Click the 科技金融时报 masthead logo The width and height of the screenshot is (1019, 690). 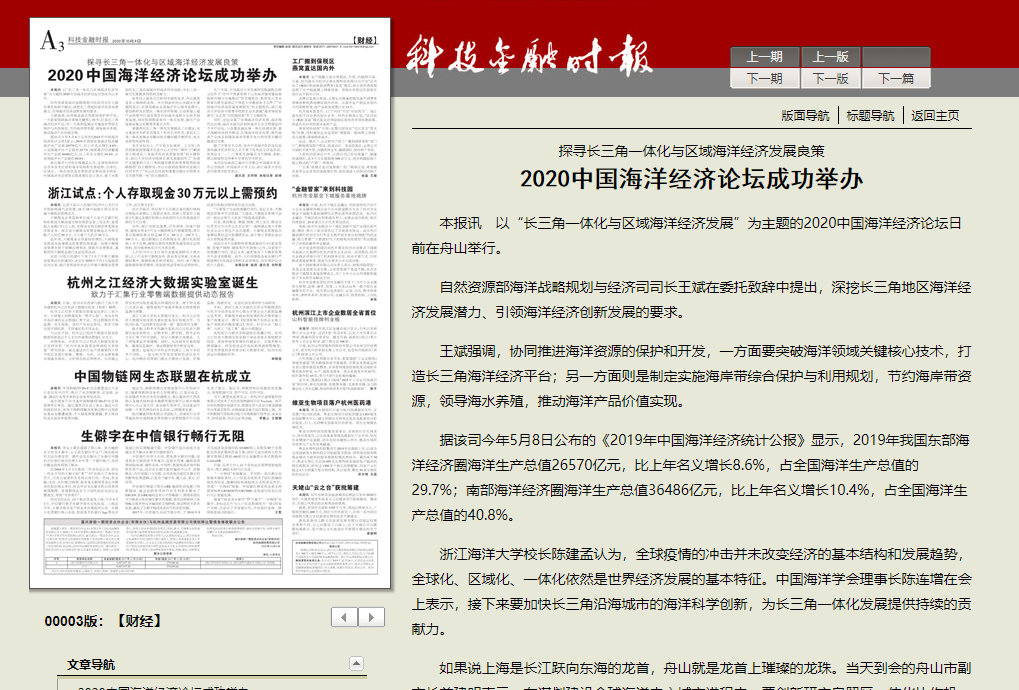tap(529, 57)
